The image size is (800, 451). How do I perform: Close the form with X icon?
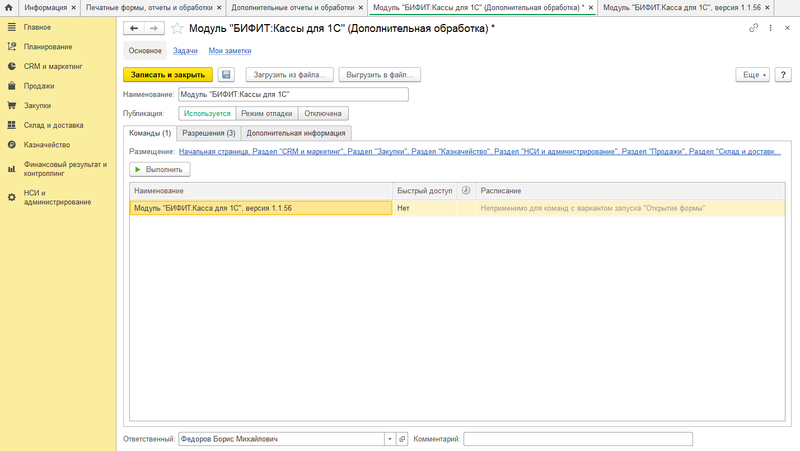click(787, 28)
